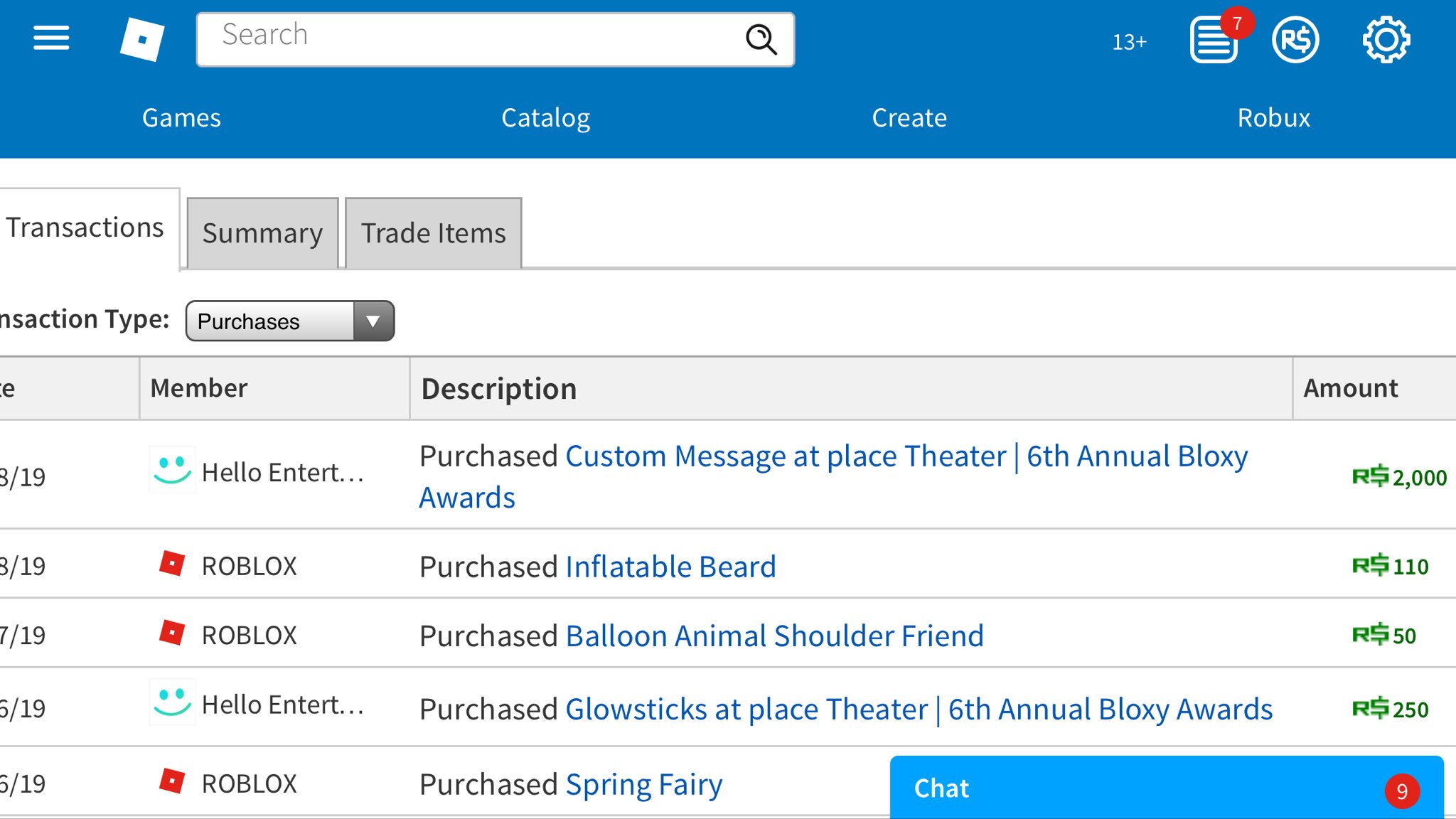Open the settings gear icon

[x=1386, y=41]
